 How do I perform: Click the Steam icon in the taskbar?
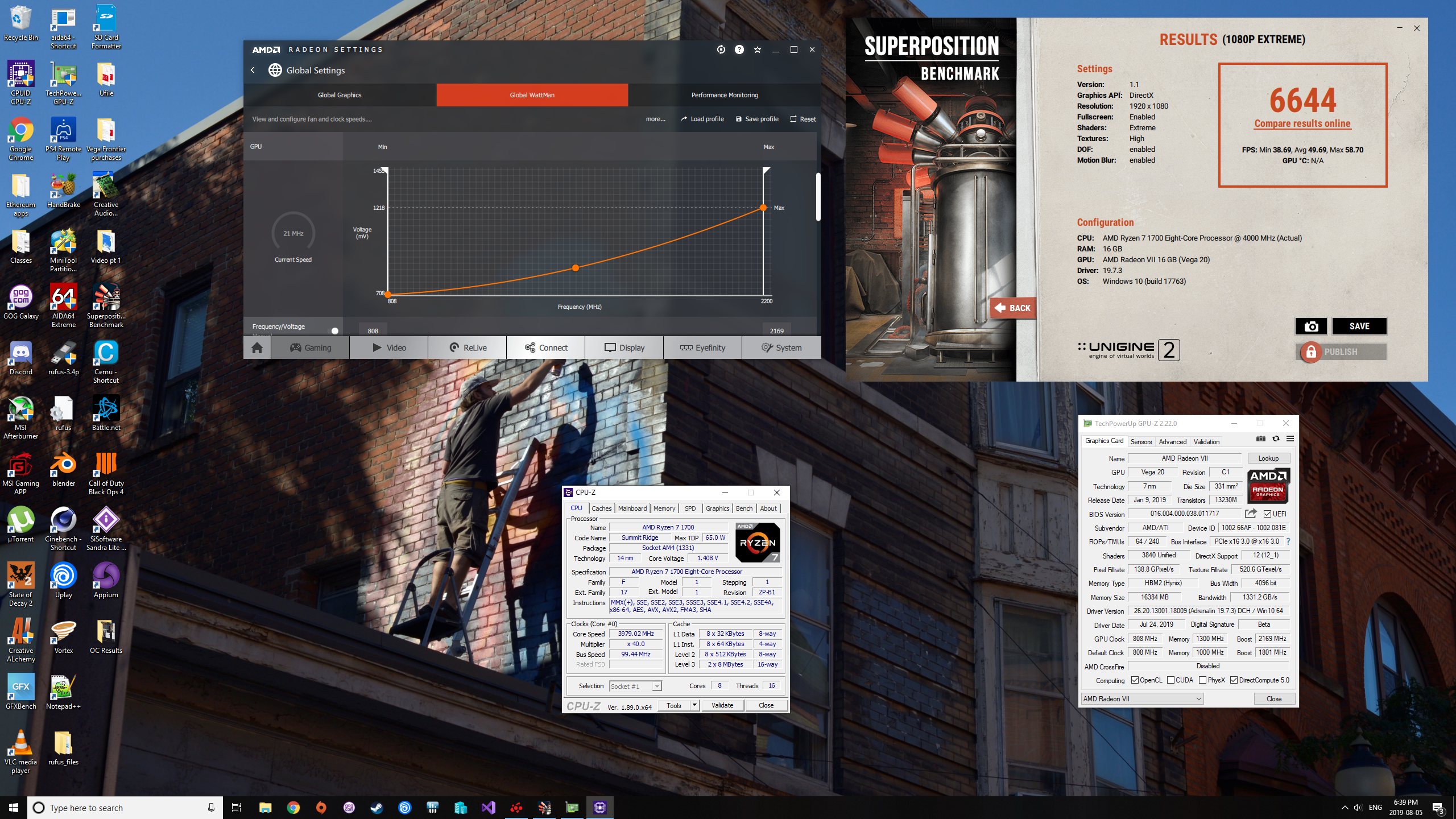pos(377,808)
